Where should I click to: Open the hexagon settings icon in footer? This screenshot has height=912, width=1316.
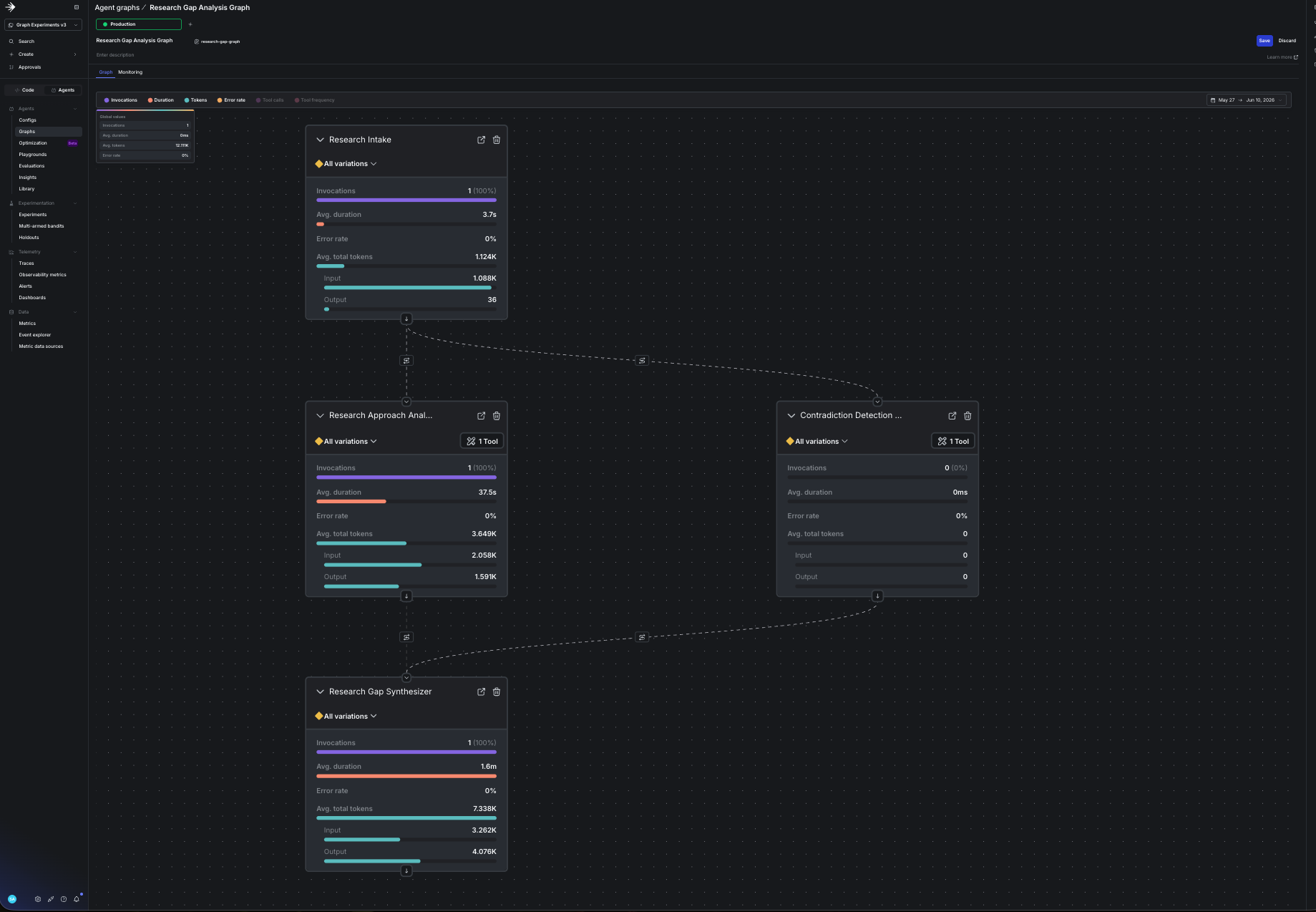tap(38, 899)
